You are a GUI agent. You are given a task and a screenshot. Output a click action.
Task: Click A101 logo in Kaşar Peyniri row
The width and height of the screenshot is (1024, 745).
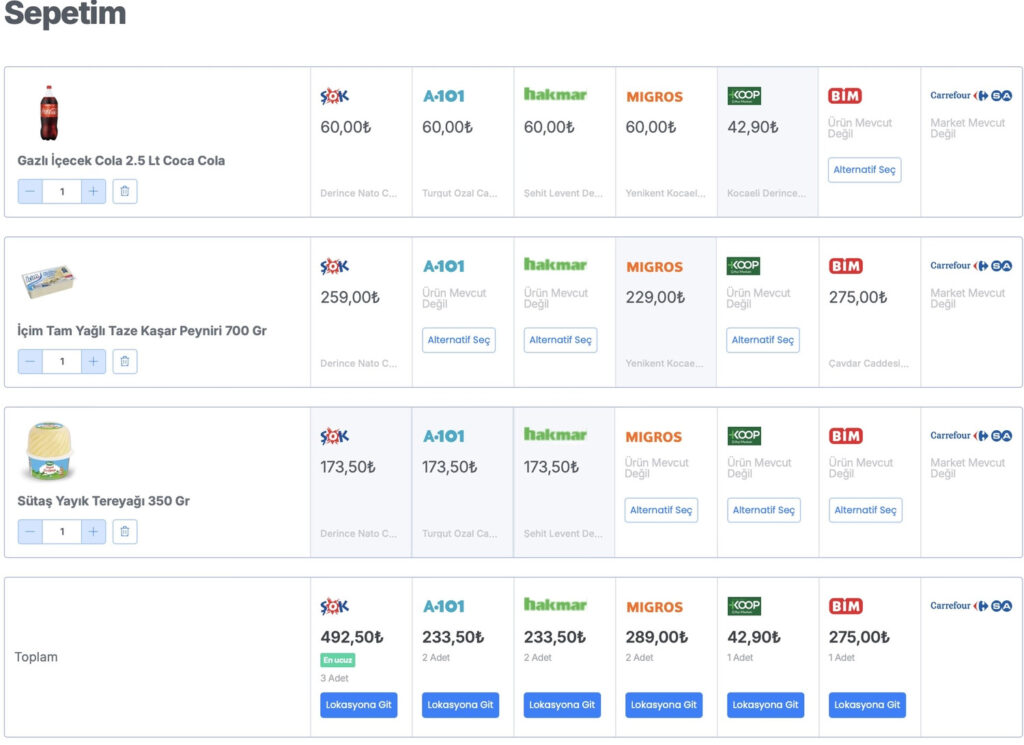point(443,266)
